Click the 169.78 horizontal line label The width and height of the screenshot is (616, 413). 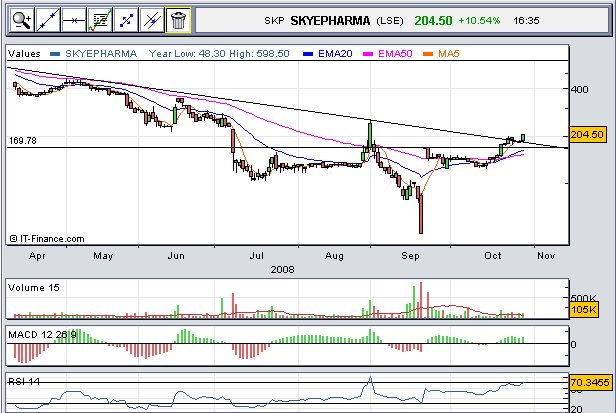(x=22, y=141)
